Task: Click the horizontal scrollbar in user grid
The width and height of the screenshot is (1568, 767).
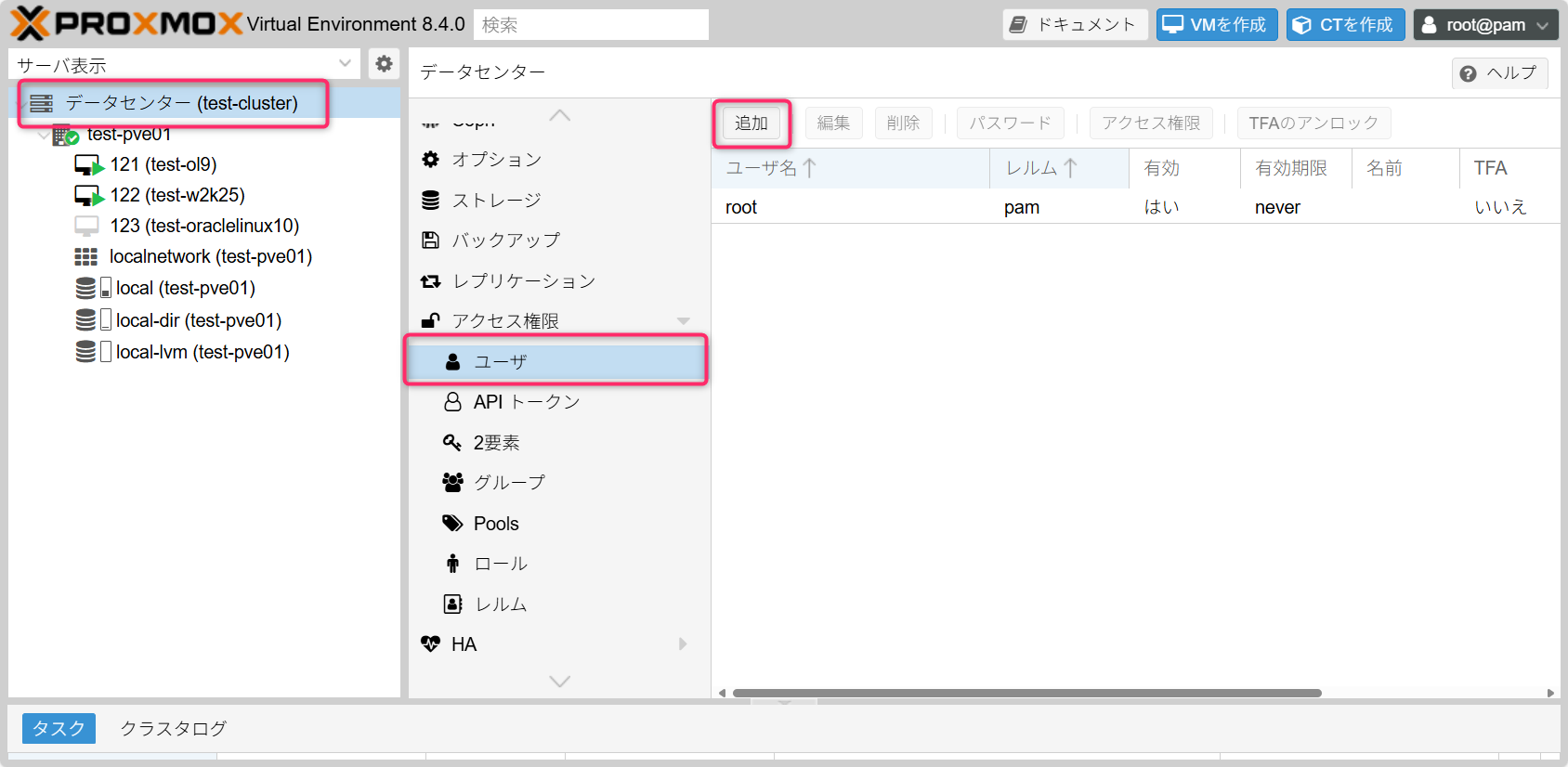Action: pyautogui.click(x=1026, y=693)
